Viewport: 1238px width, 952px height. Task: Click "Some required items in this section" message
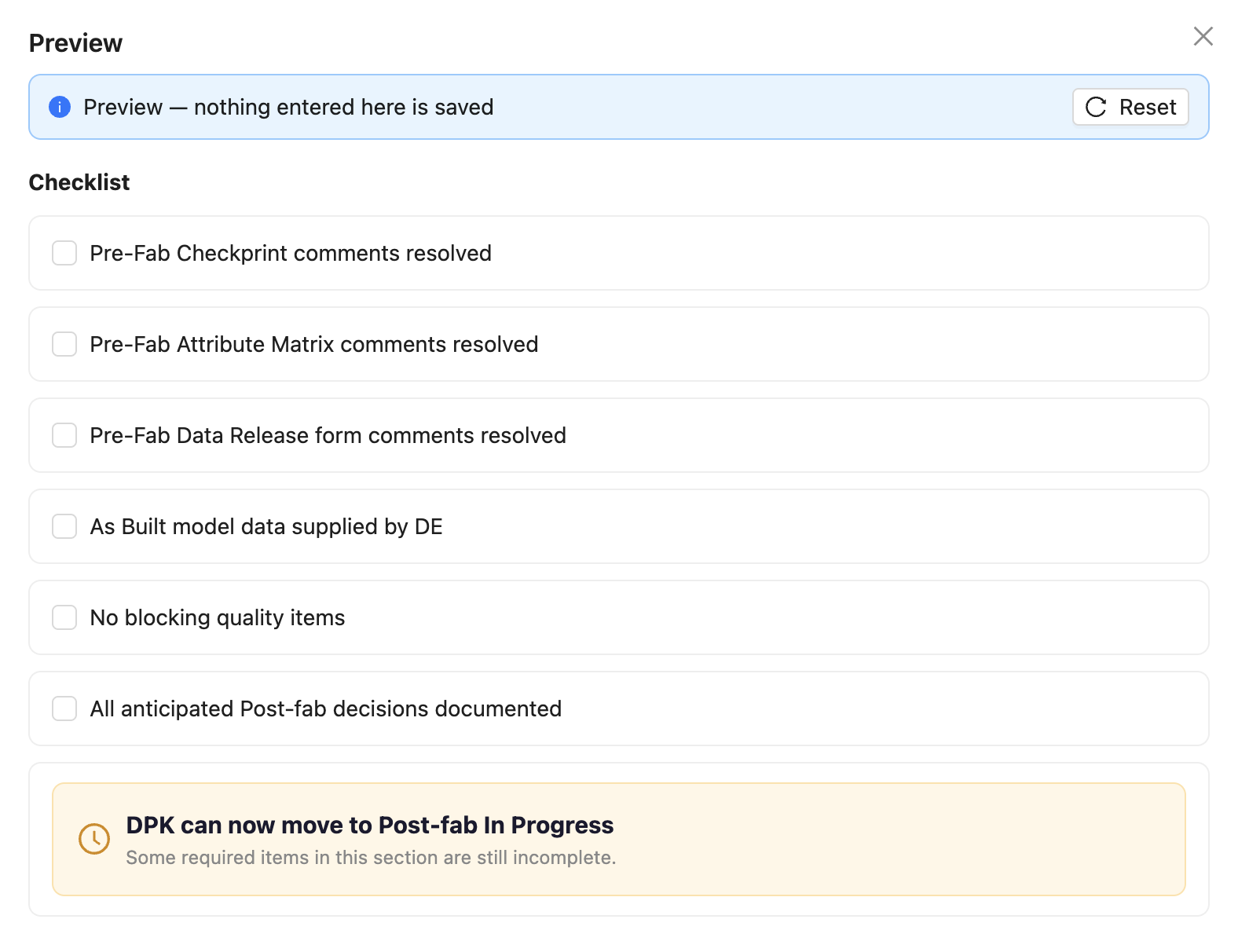pyautogui.click(x=371, y=858)
